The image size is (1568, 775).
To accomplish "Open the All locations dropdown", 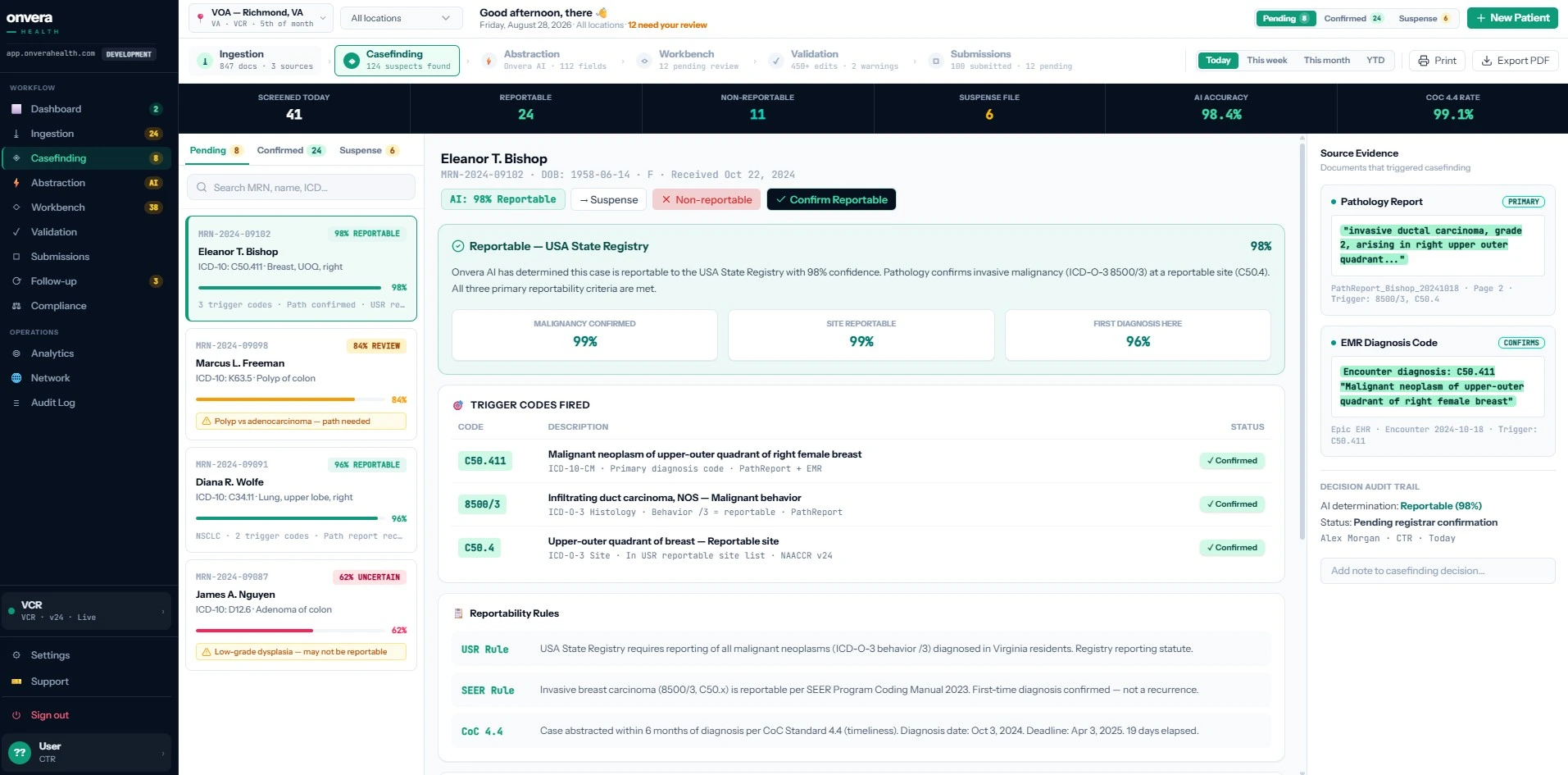I will (x=400, y=18).
